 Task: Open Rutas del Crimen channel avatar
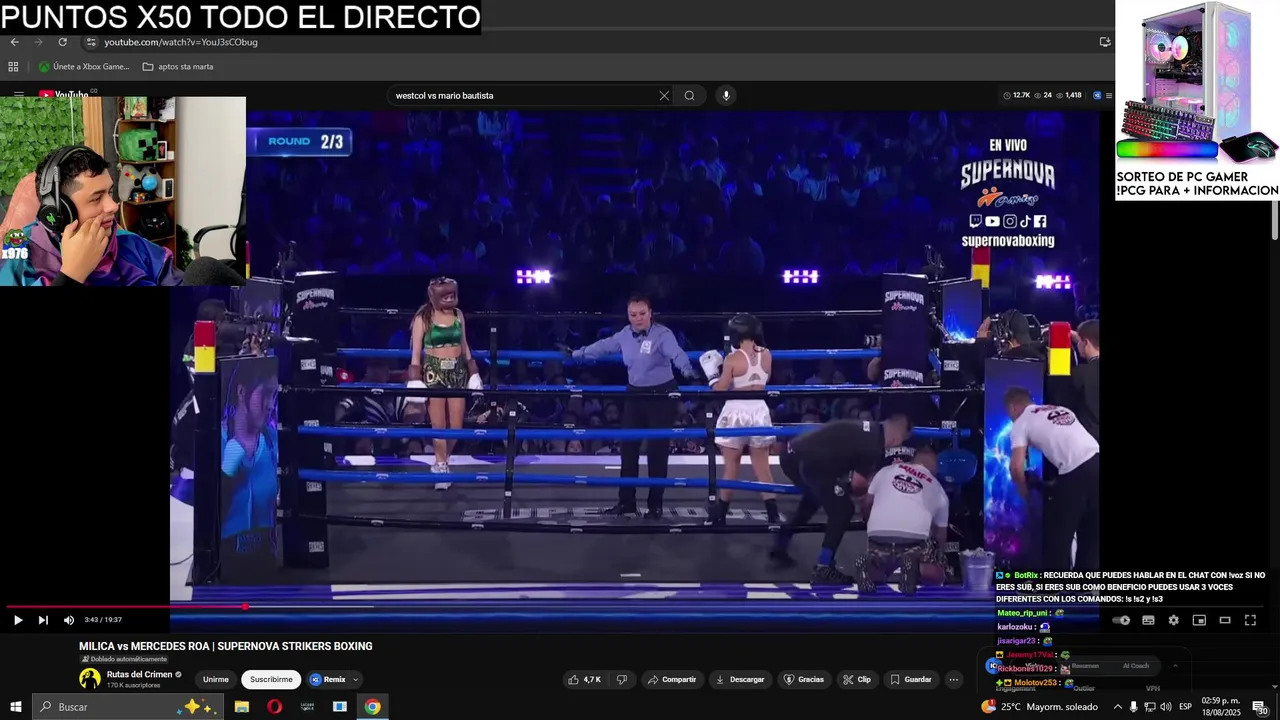(89, 679)
